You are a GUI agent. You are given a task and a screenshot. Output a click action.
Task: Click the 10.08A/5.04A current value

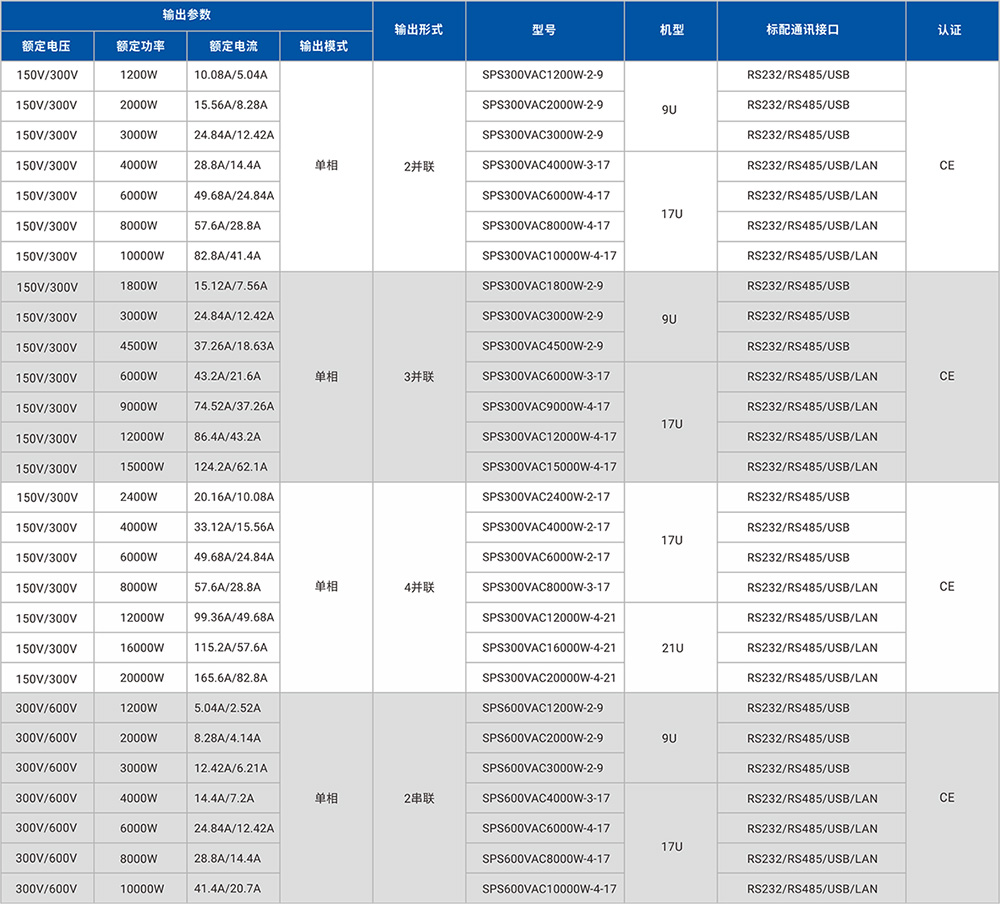pos(231,75)
